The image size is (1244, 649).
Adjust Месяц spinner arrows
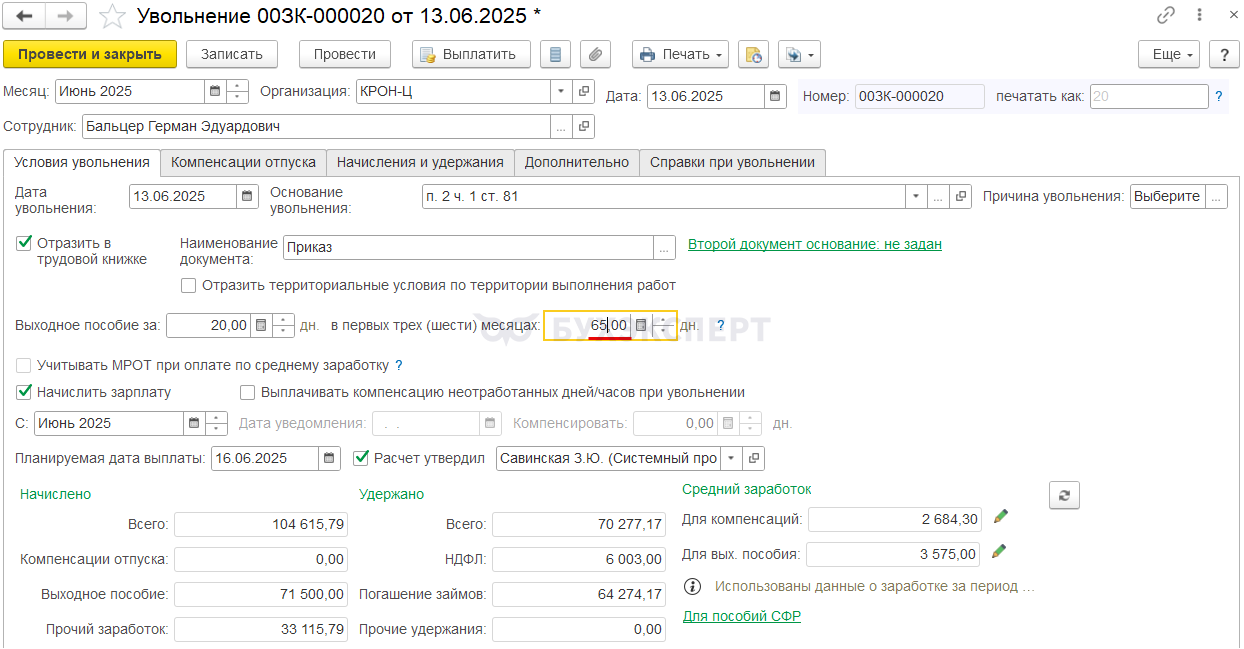tap(237, 91)
